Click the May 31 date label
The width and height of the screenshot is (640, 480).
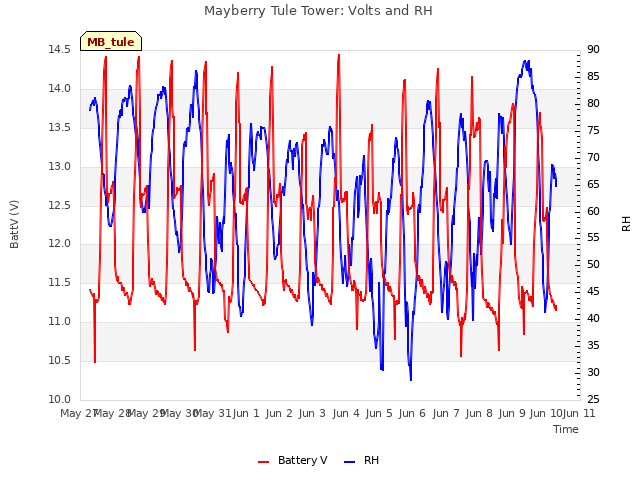tap(212, 413)
